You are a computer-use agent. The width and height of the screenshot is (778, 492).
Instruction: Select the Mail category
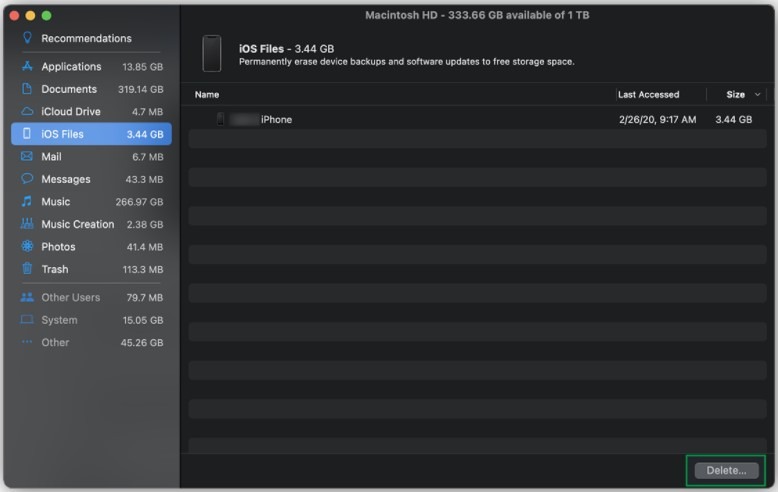[x=51, y=157]
